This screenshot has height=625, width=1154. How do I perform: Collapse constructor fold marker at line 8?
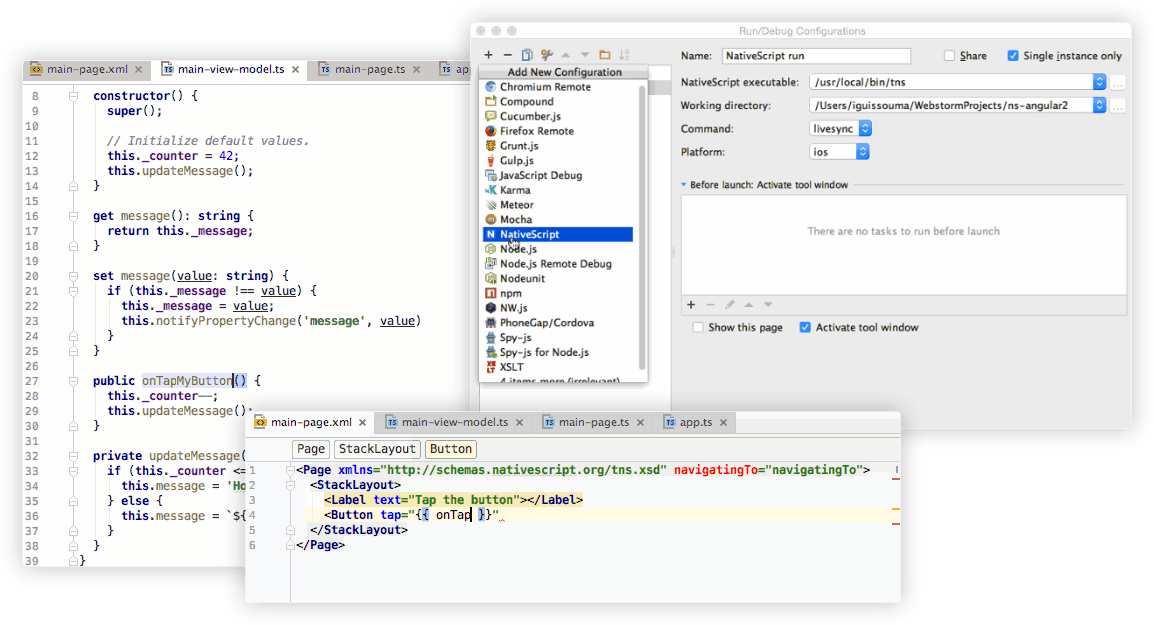[x=74, y=96]
